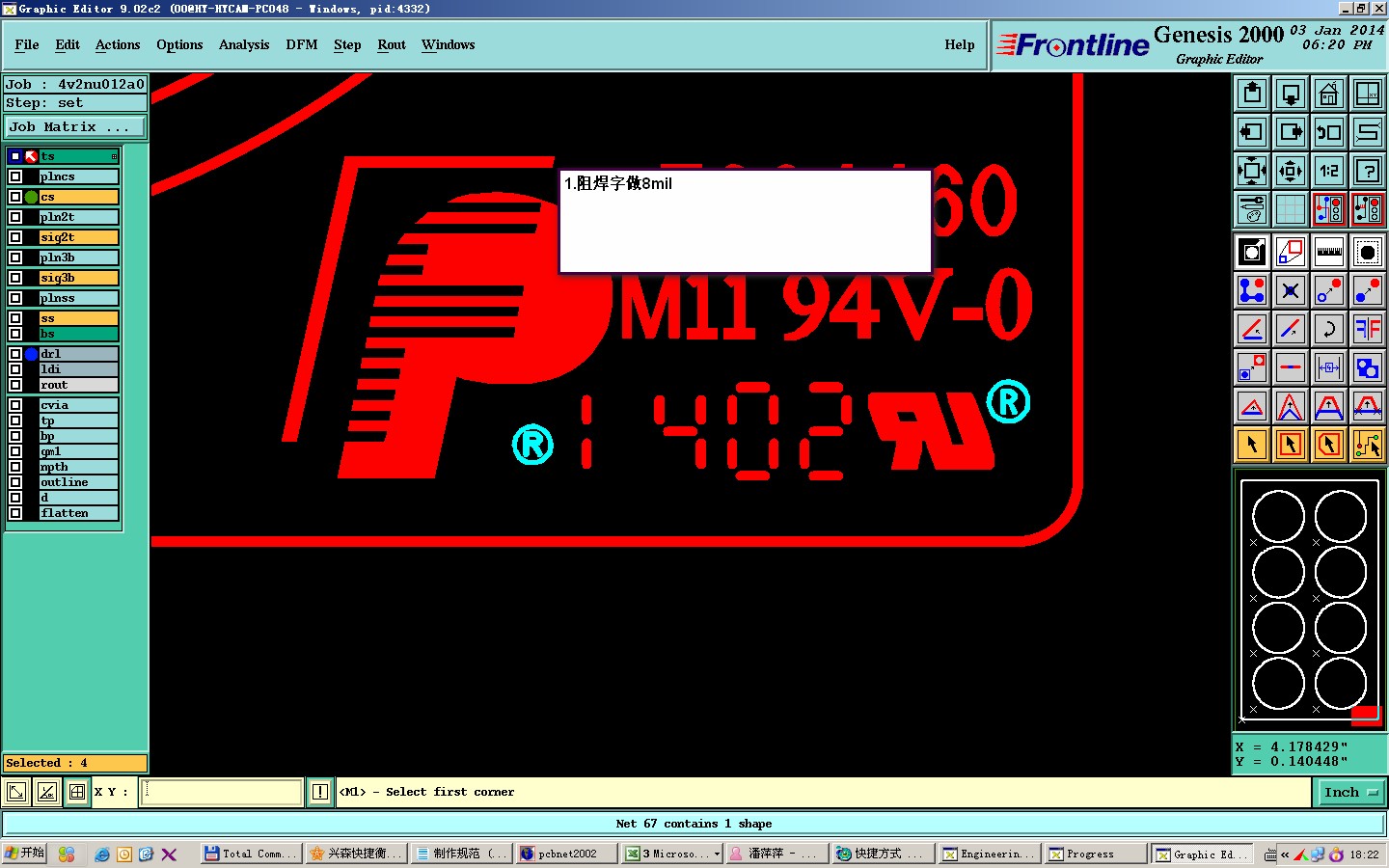
Task: Toggle the grid display icon
Action: pos(1291,209)
